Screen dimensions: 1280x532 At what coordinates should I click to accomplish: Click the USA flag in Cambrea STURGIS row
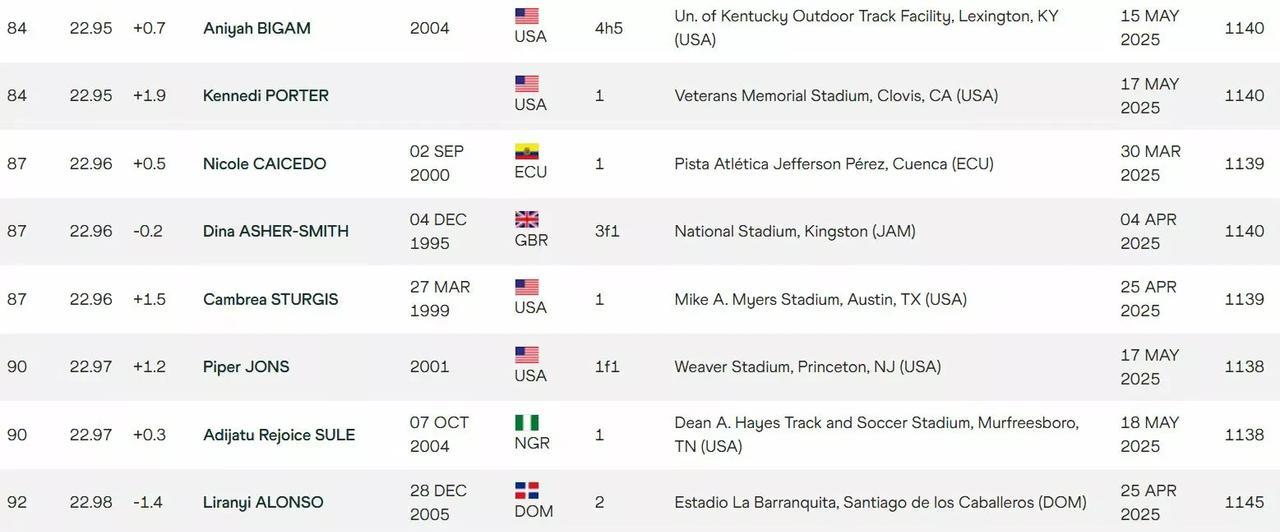click(x=527, y=287)
